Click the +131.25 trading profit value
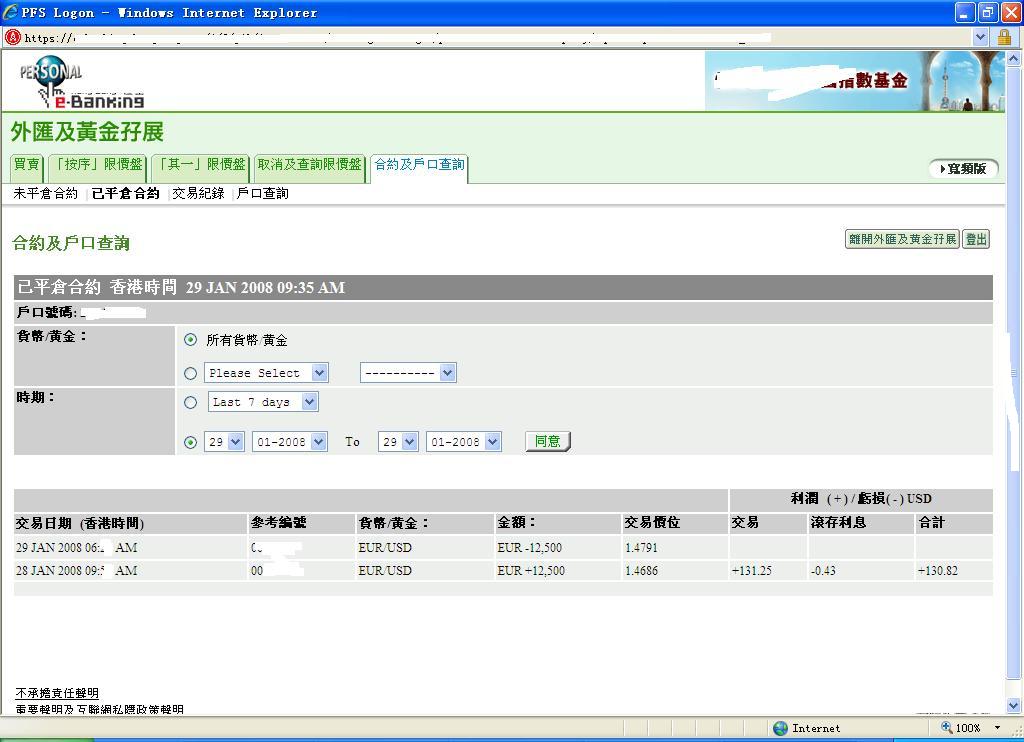The height and width of the screenshot is (742, 1024). pyautogui.click(x=752, y=570)
